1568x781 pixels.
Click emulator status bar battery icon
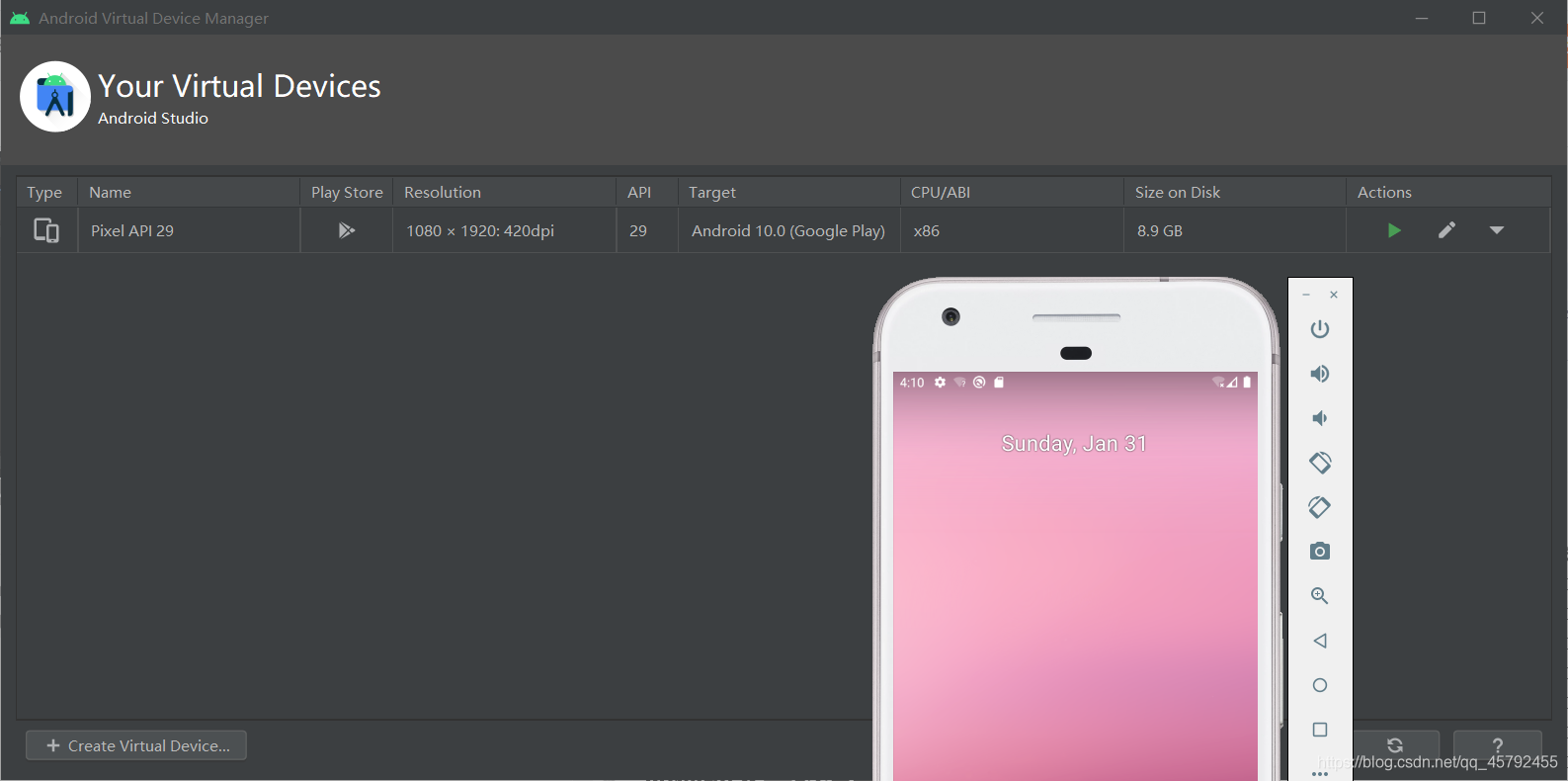(x=1247, y=382)
